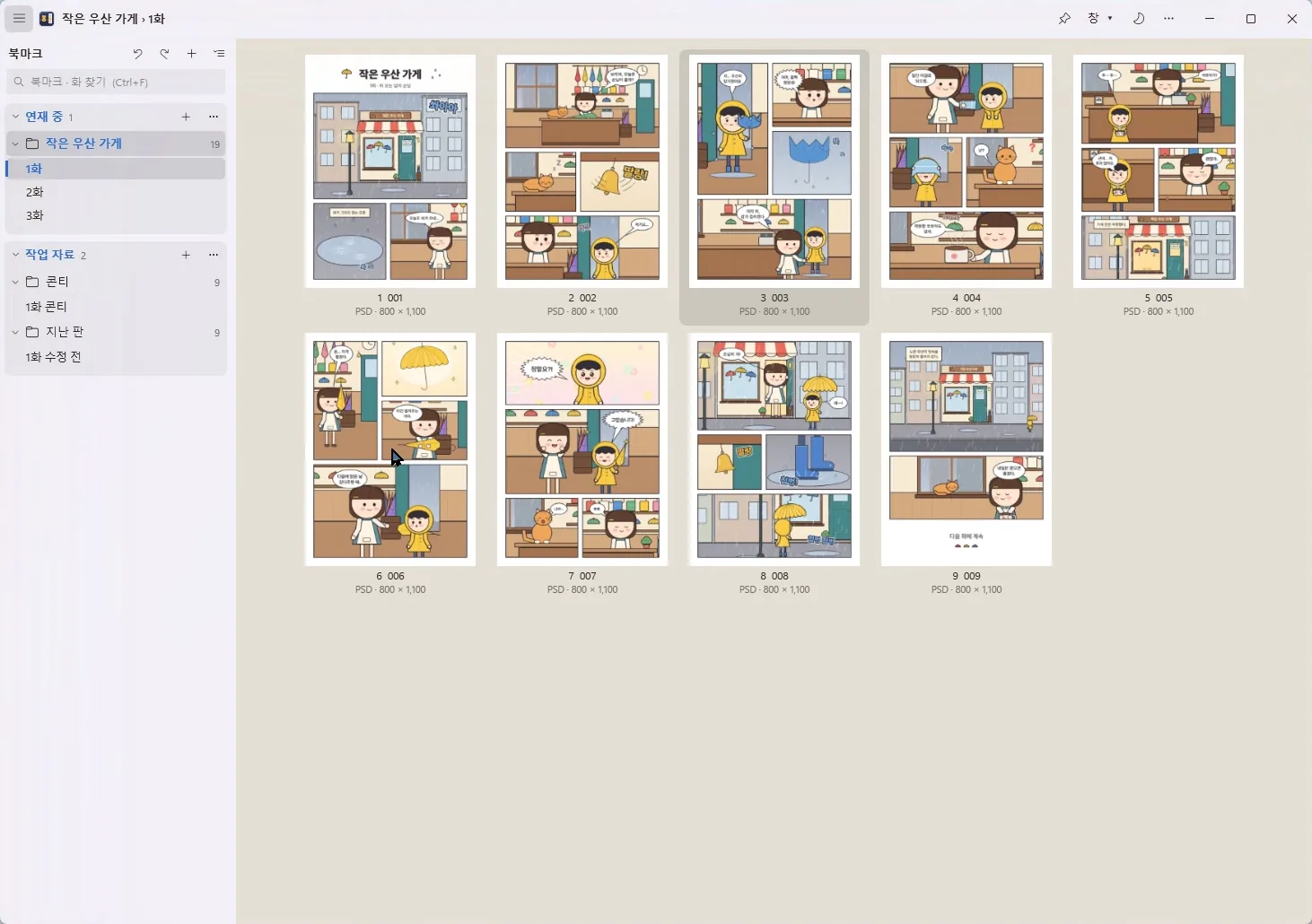Click the undo icon in the bookmark panel
This screenshot has height=924, width=1312.
(x=137, y=54)
